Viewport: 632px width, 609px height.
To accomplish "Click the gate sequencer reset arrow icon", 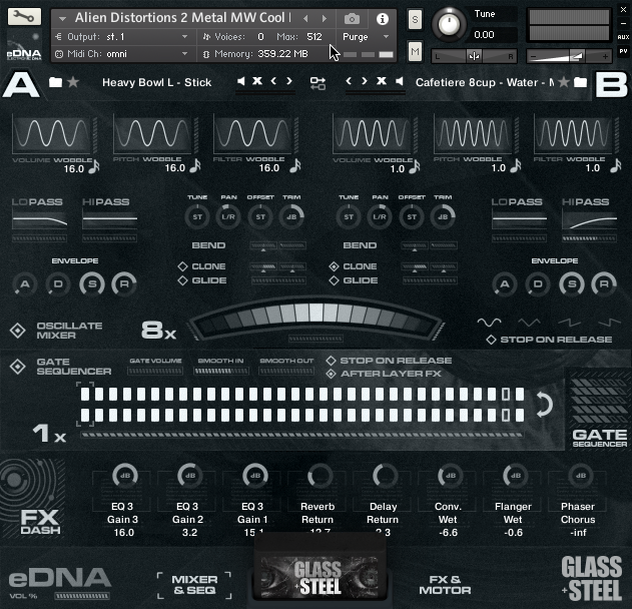I will tap(545, 404).
